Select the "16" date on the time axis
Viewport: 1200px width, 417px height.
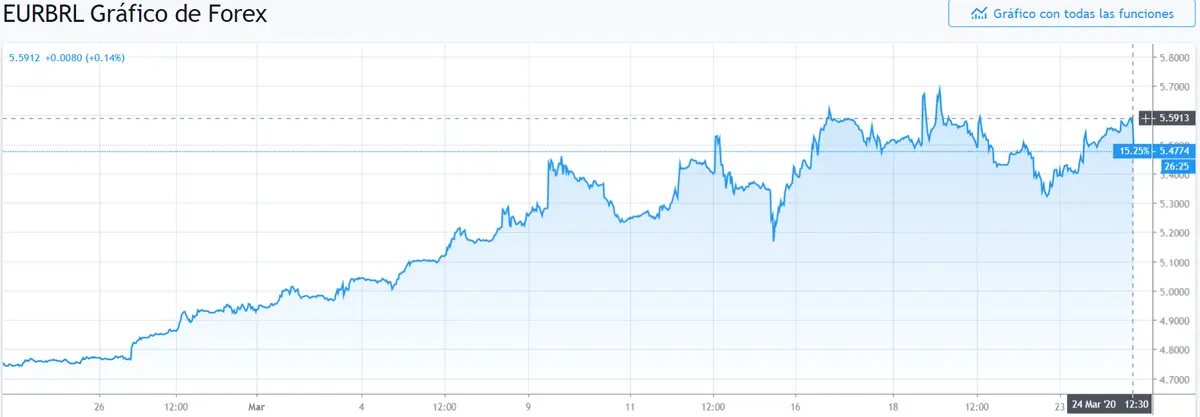coord(796,407)
